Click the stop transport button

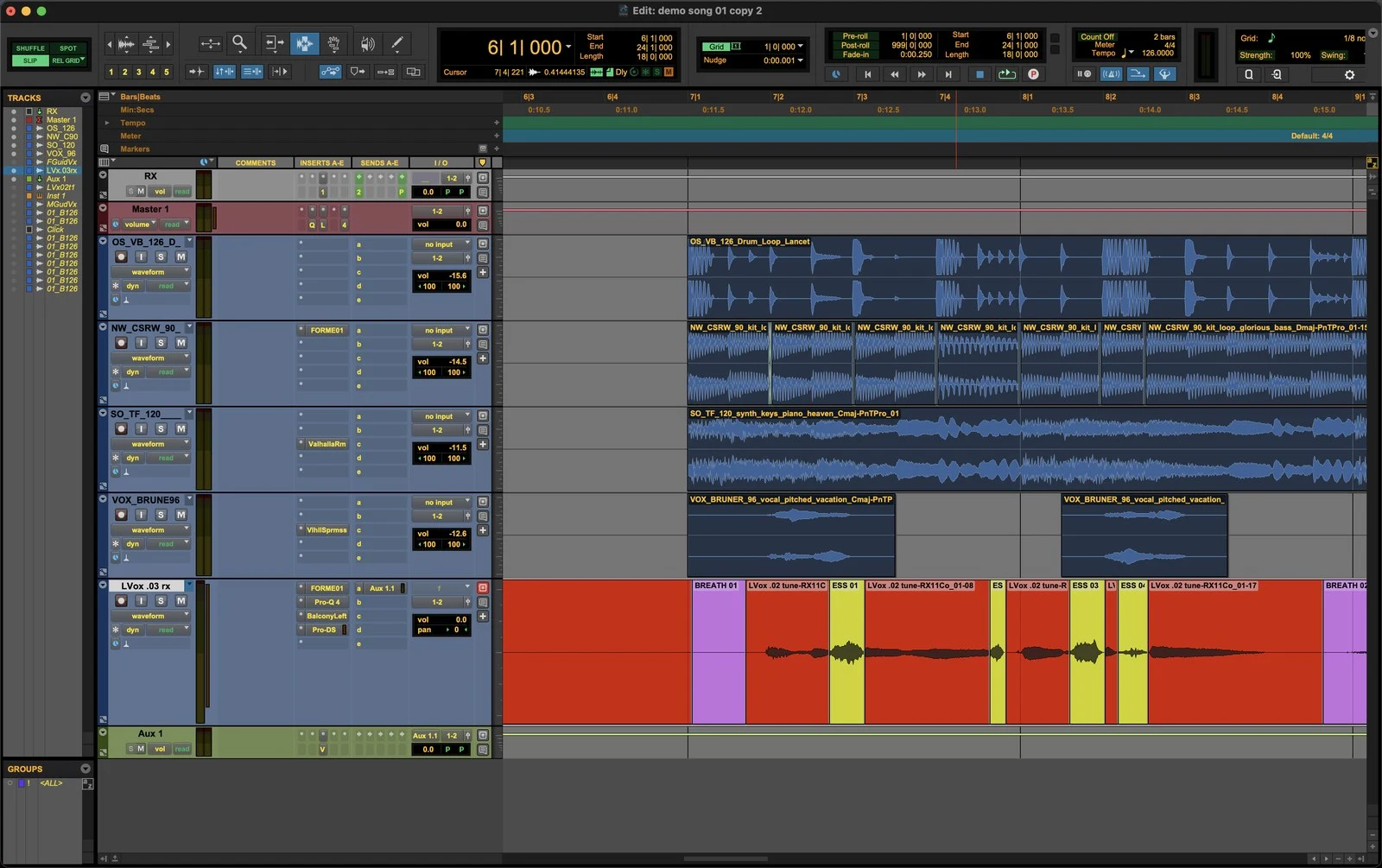pyautogui.click(x=979, y=74)
